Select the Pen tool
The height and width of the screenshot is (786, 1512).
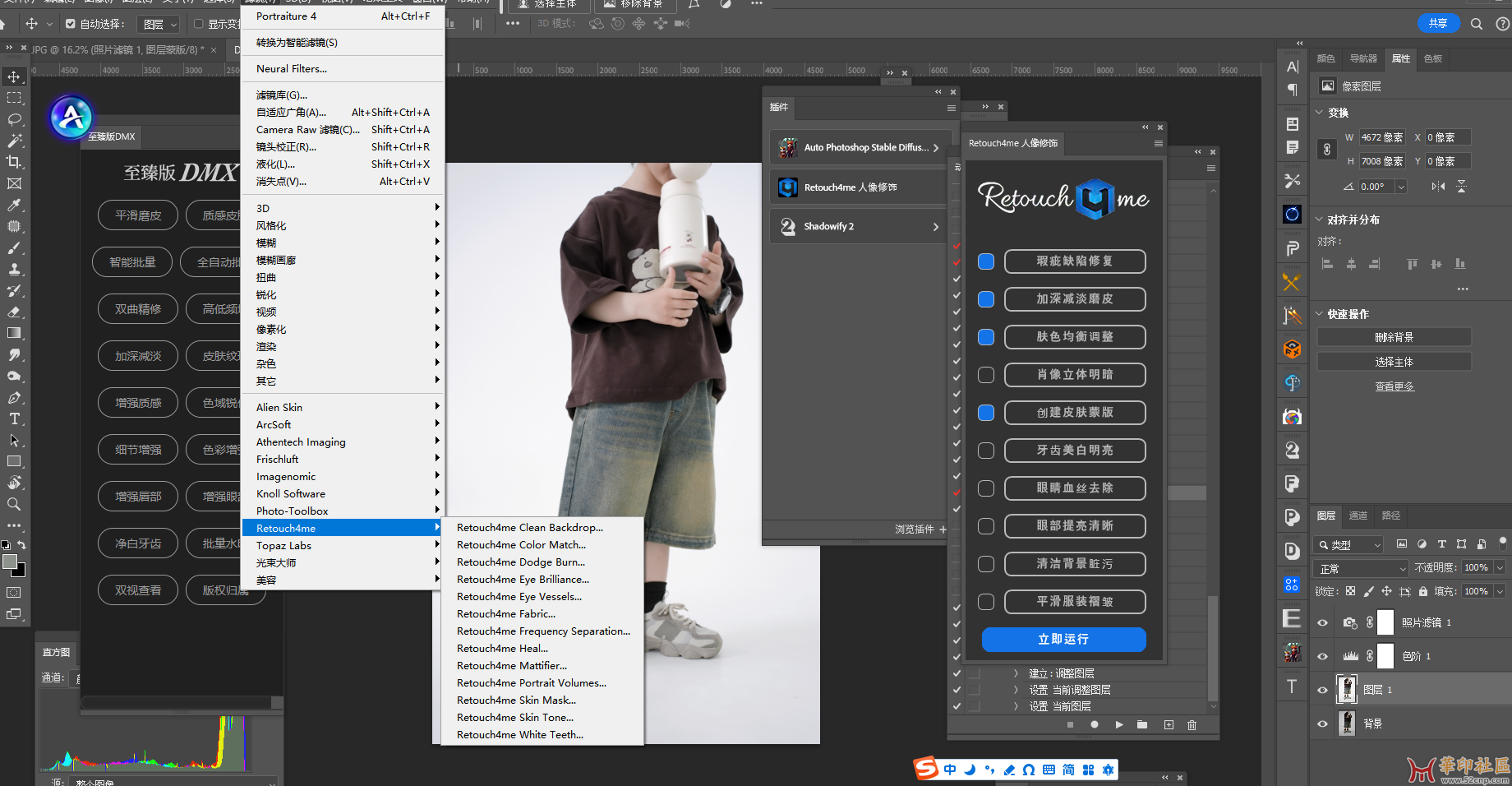[14, 397]
